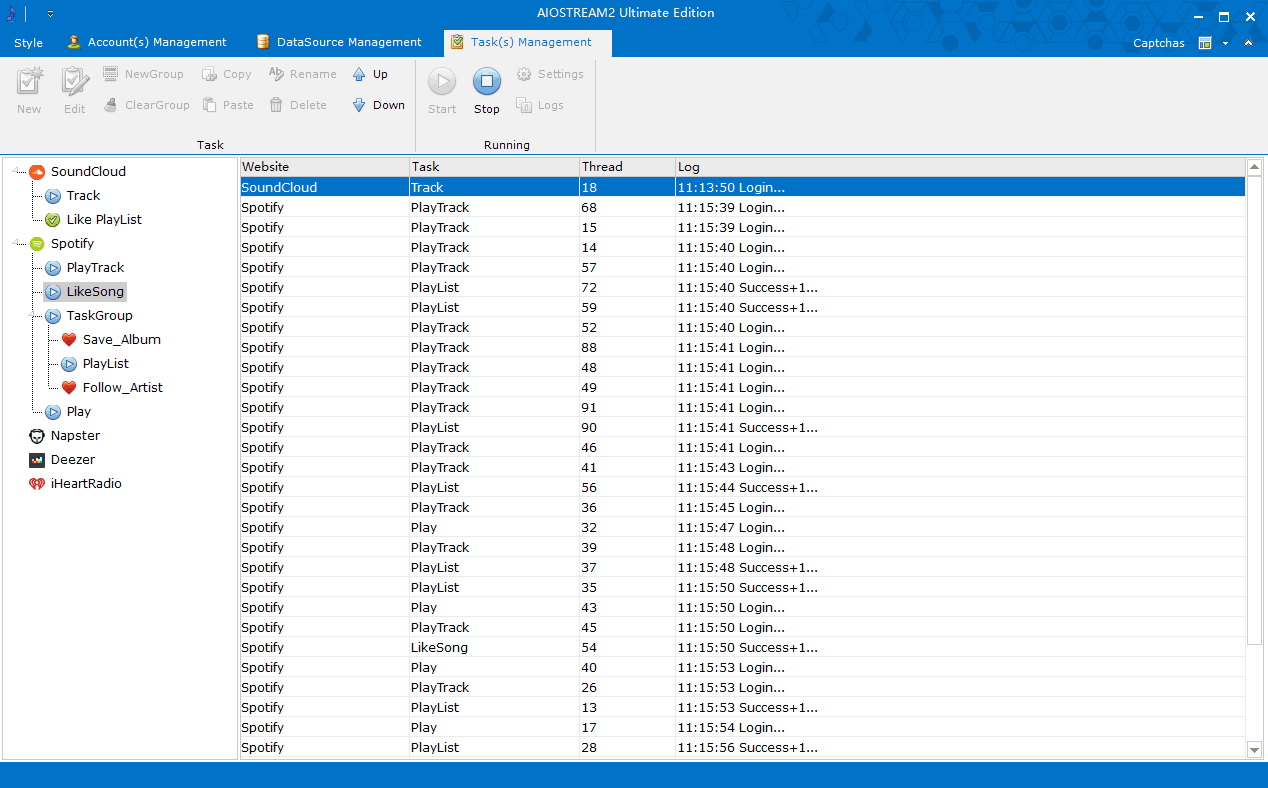
Task: Select Track under SoundCloud
Action: (84, 196)
